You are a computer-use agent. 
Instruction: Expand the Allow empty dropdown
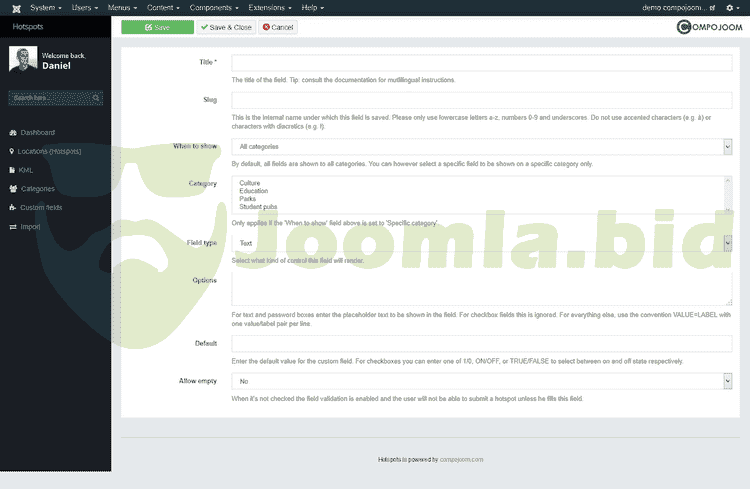coord(482,381)
